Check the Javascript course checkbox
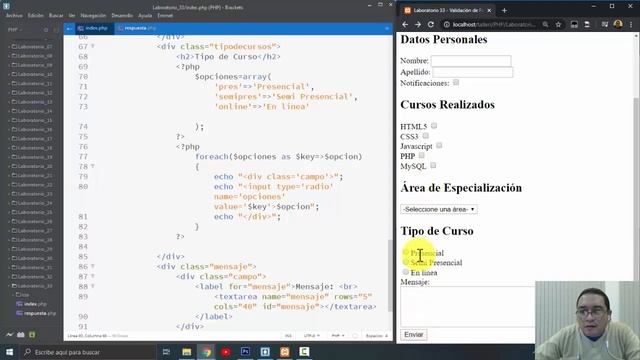The height and width of the screenshot is (360, 640). (439, 145)
